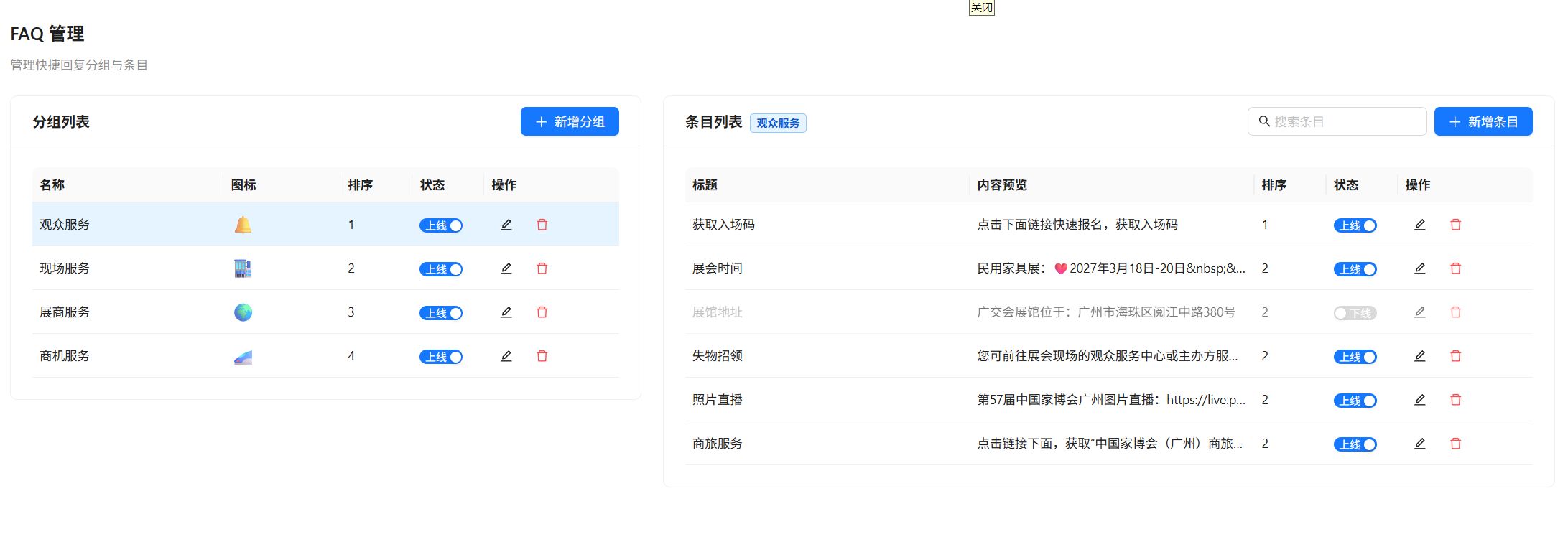Click the 关闭 button at top

(981, 8)
